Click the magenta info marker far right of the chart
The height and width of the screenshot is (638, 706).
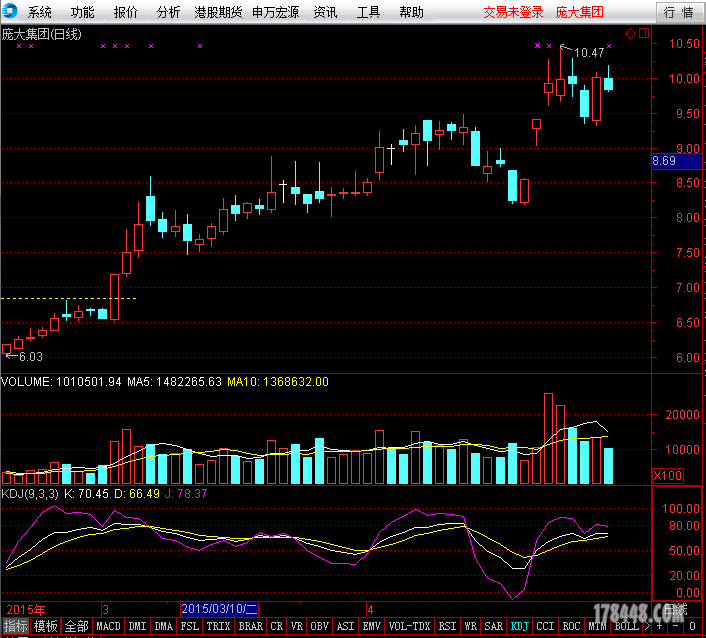(x=609, y=46)
